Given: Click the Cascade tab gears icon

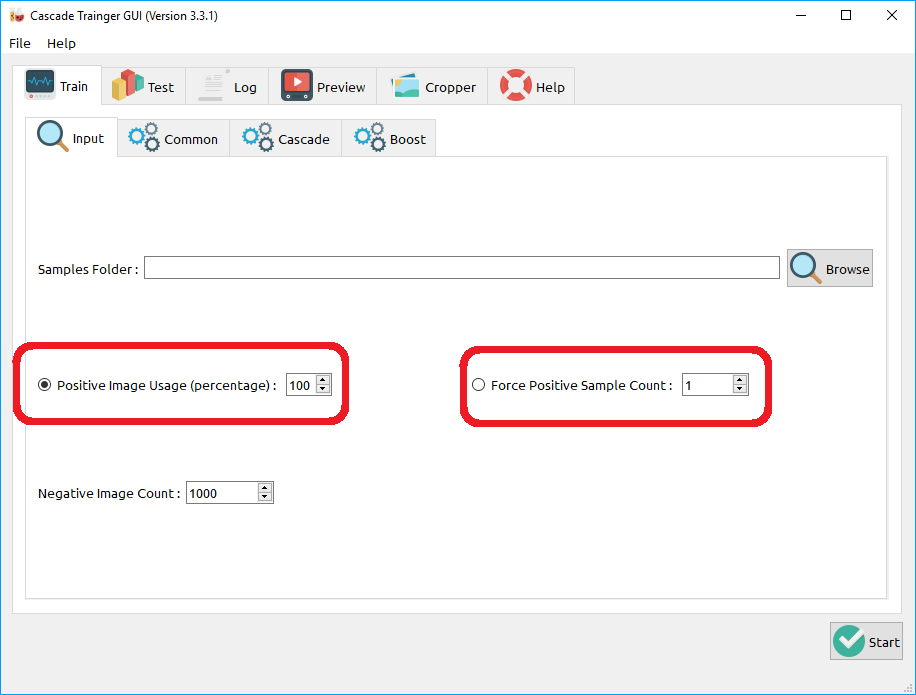Looking at the screenshot, I should coord(258,137).
